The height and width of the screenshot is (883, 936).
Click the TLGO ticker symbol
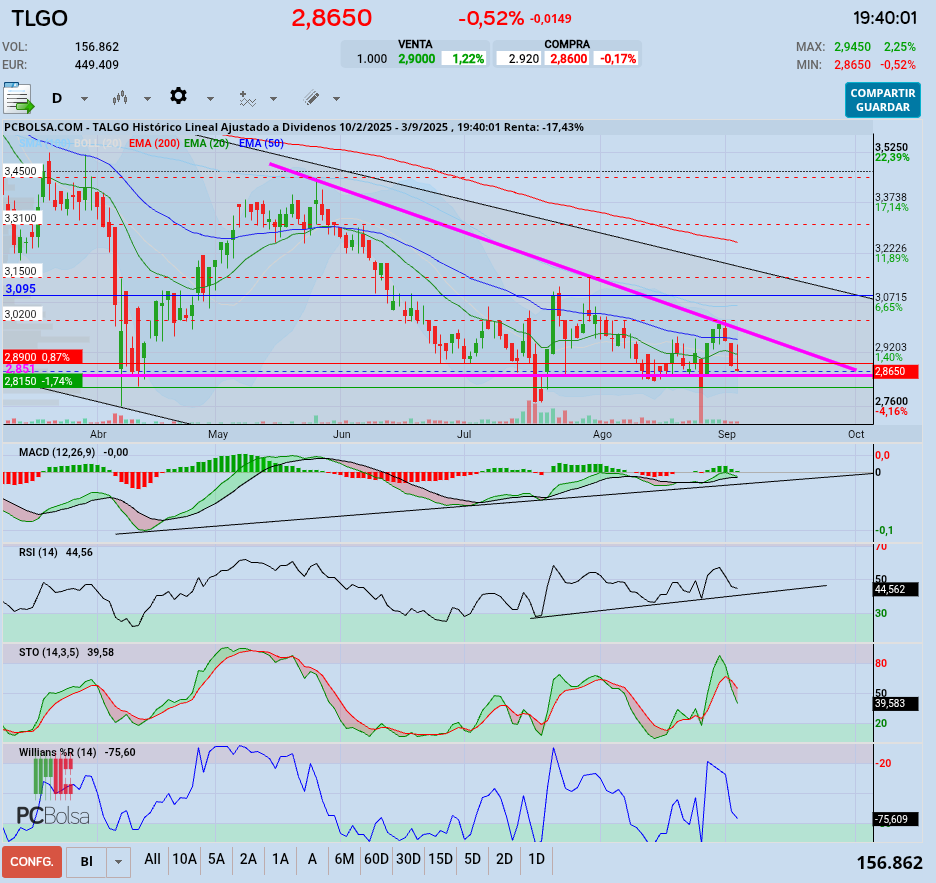[x=39, y=19]
